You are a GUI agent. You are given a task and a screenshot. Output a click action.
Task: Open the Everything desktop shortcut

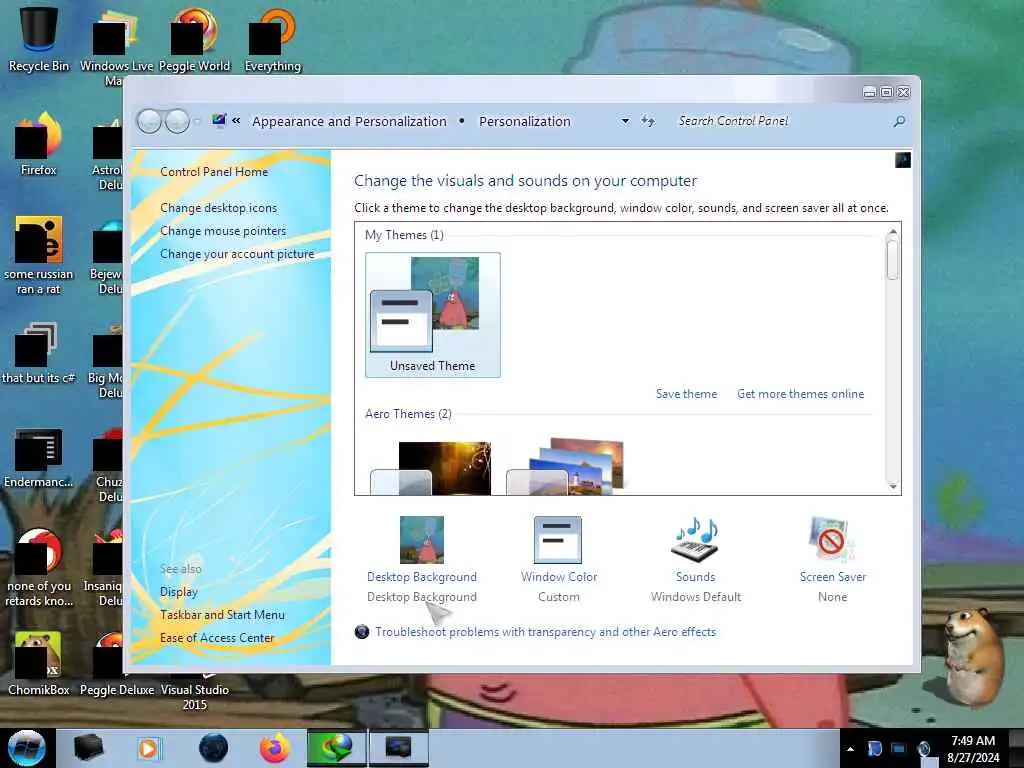pyautogui.click(x=273, y=39)
